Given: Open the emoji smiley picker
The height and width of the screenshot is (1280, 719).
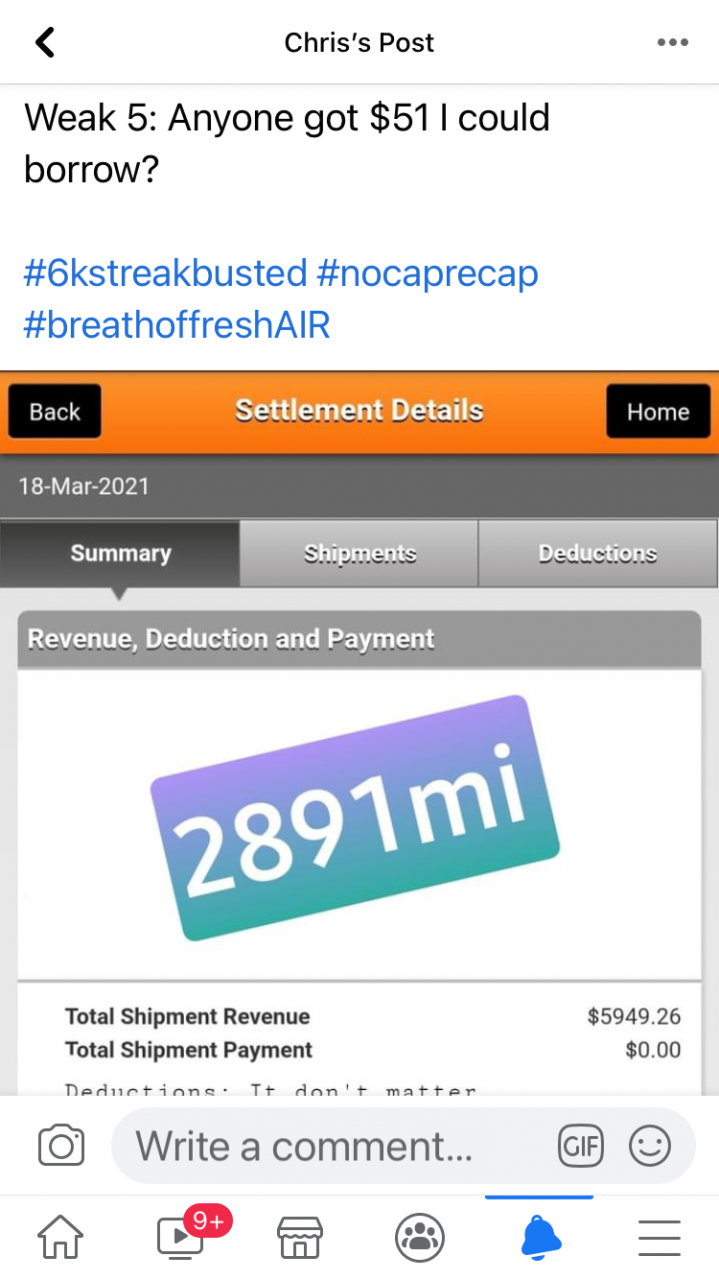Looking at the screenshot, I should pyautogui.click(x=650, y=1146).
